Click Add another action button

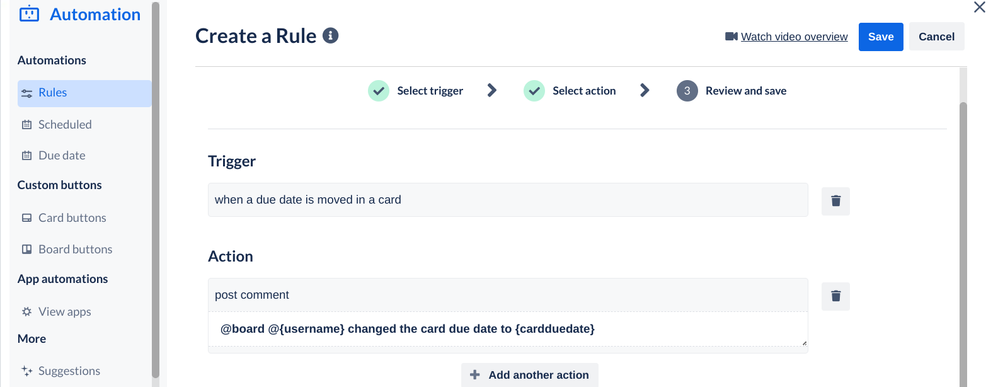[530, 375]
